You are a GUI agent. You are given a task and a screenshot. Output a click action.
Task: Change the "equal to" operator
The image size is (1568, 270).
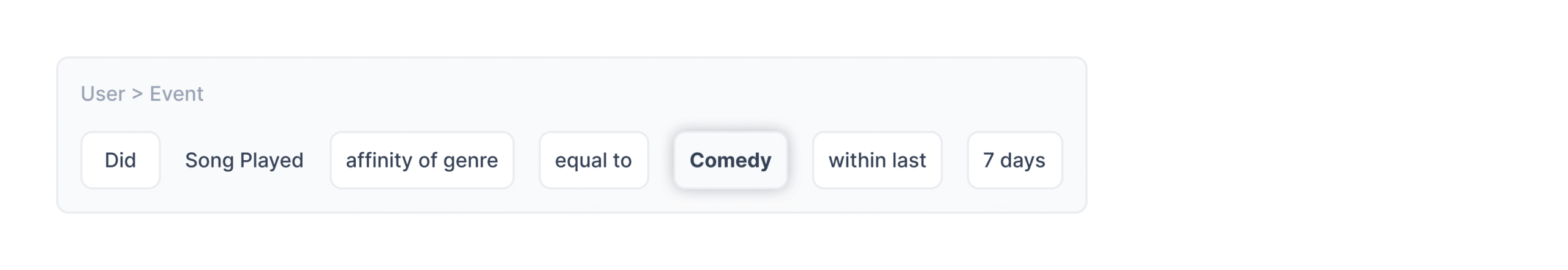tap(593, 160)
